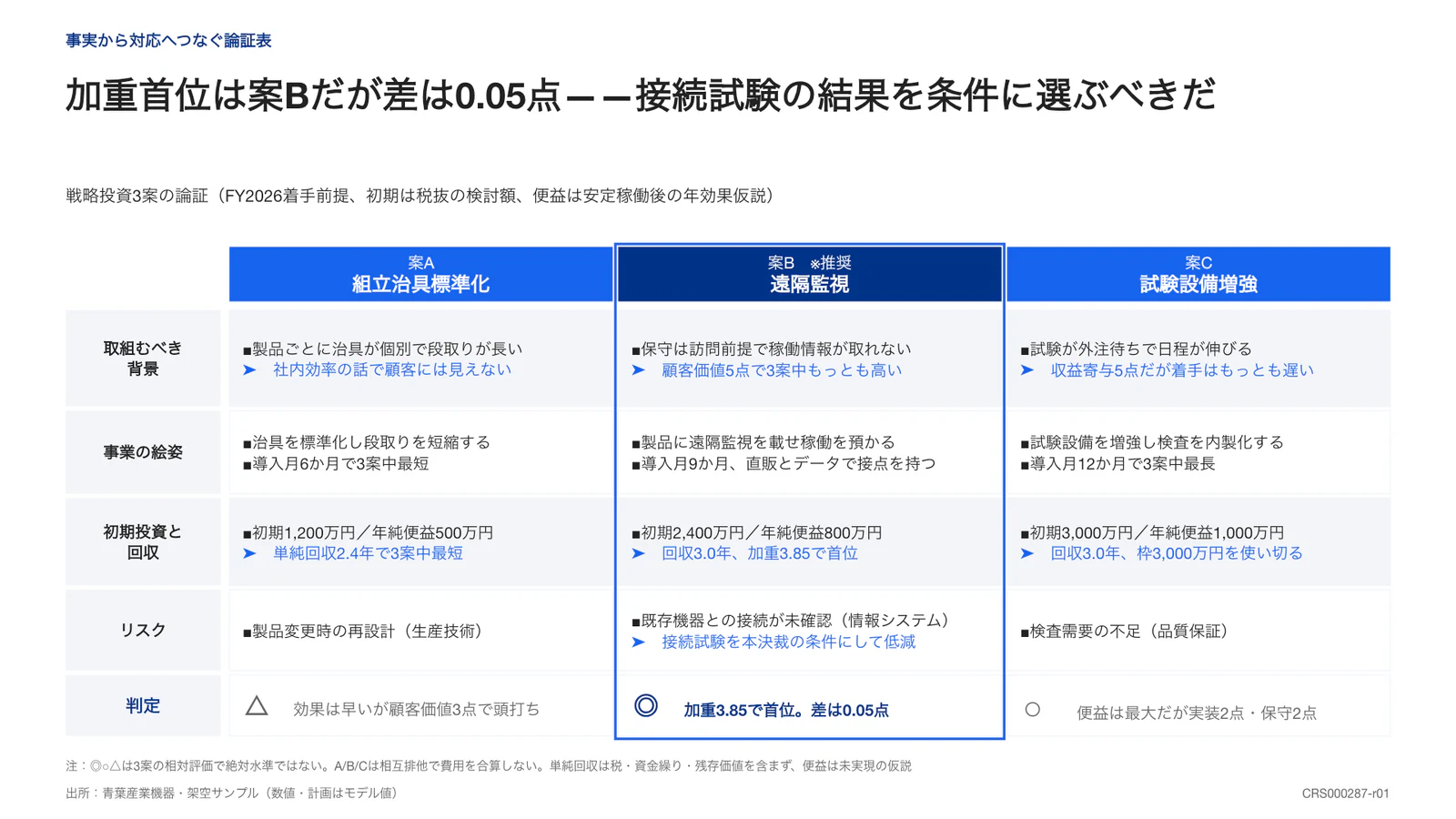Click the 初期投資と回収 row label
The height and width of the screenshot is (819, 1456).
click(143, 542)
